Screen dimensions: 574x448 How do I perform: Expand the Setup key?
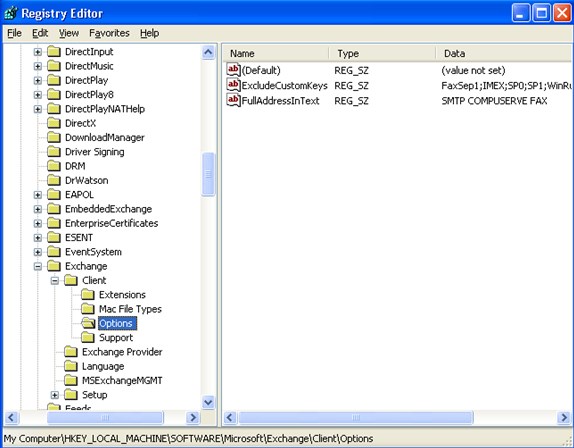pos(55,395)
